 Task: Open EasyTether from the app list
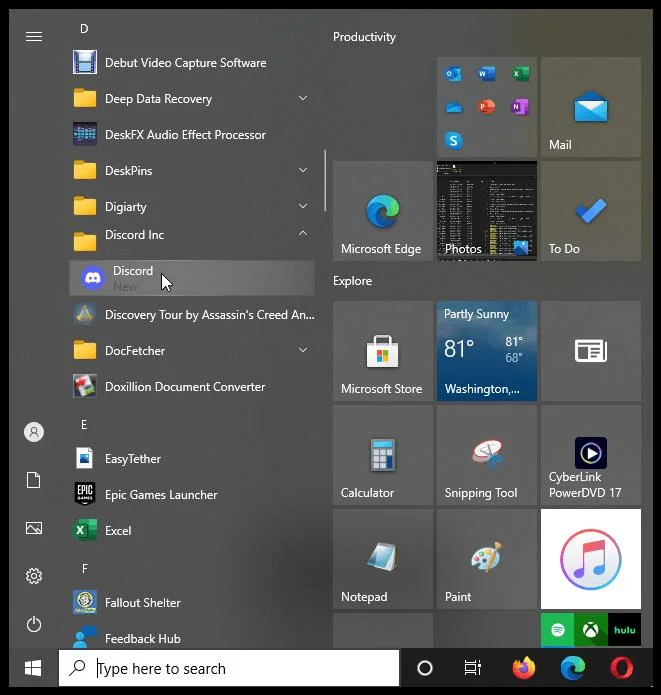(x=193, y=458)
